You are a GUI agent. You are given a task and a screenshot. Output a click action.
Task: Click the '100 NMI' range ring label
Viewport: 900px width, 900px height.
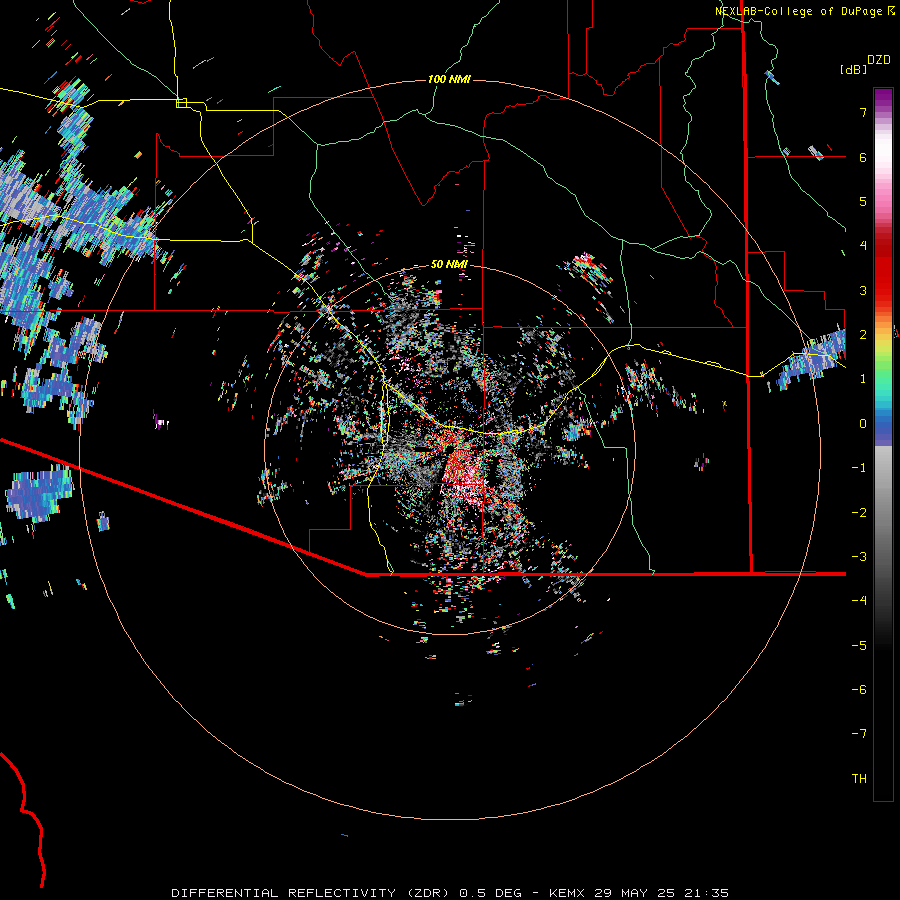(x=449, y=79)
